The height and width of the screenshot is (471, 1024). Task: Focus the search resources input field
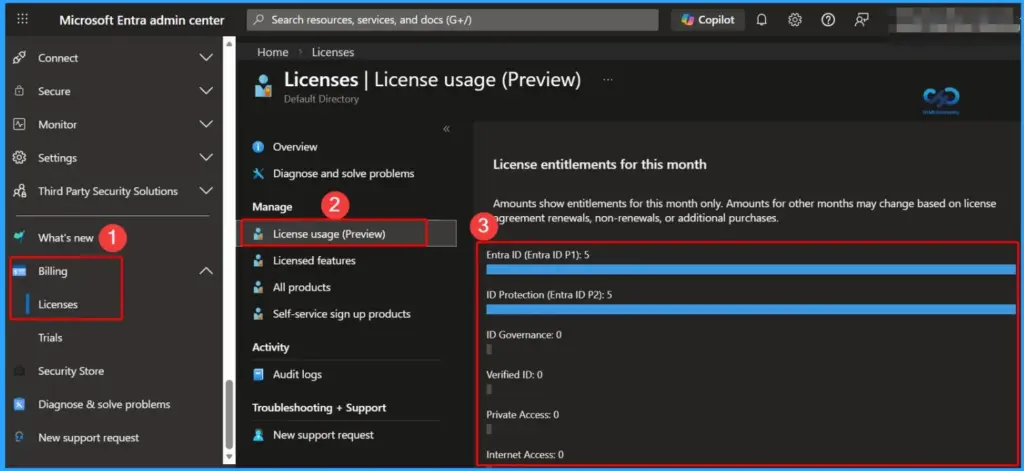pyautogui.click(x=453, y=20)
